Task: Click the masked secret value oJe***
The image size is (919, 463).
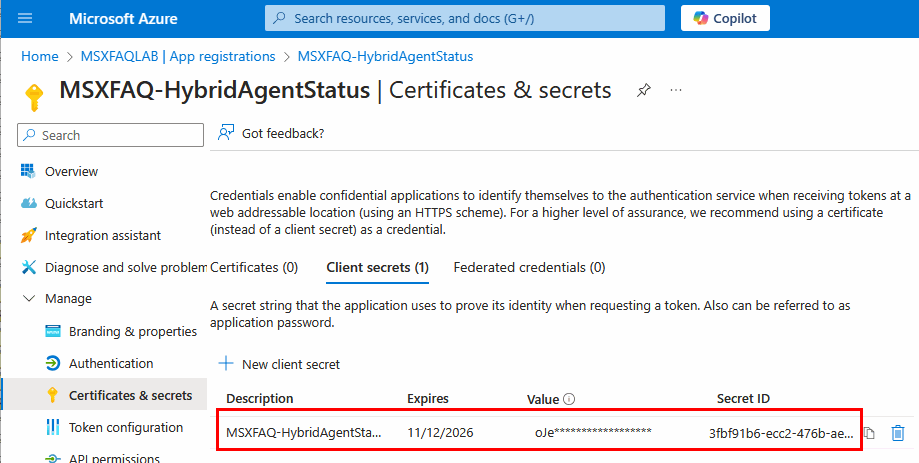Action: pyautogui.click(x=593, y=433)
